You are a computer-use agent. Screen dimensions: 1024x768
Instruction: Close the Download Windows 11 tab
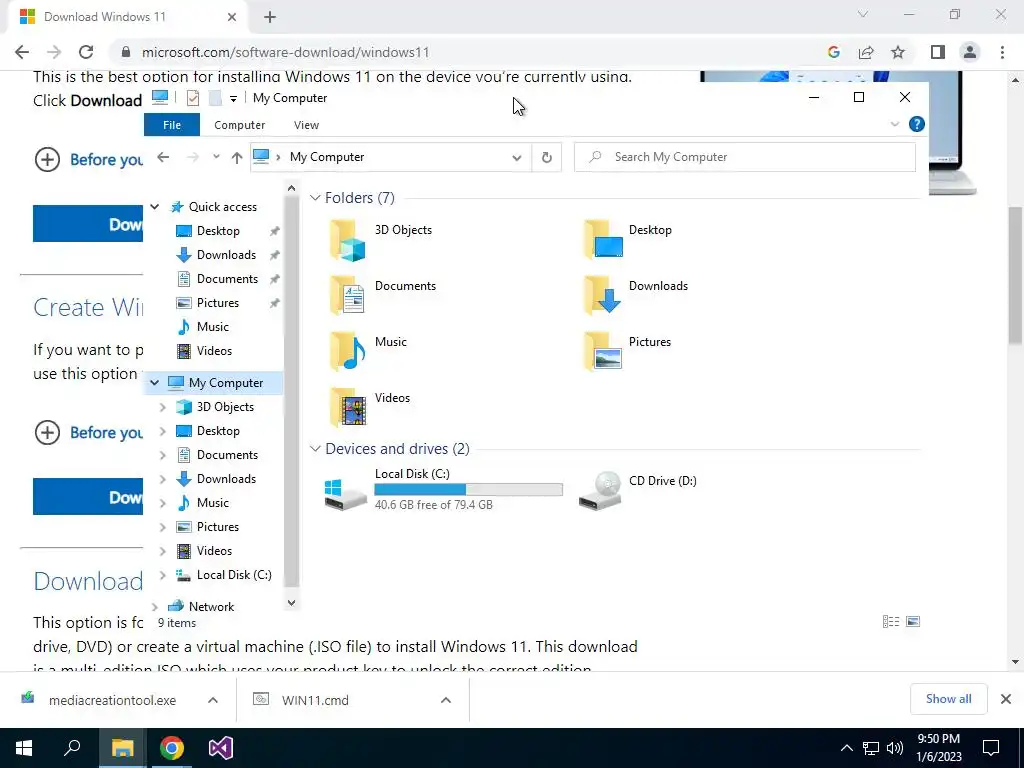(231, 18)
